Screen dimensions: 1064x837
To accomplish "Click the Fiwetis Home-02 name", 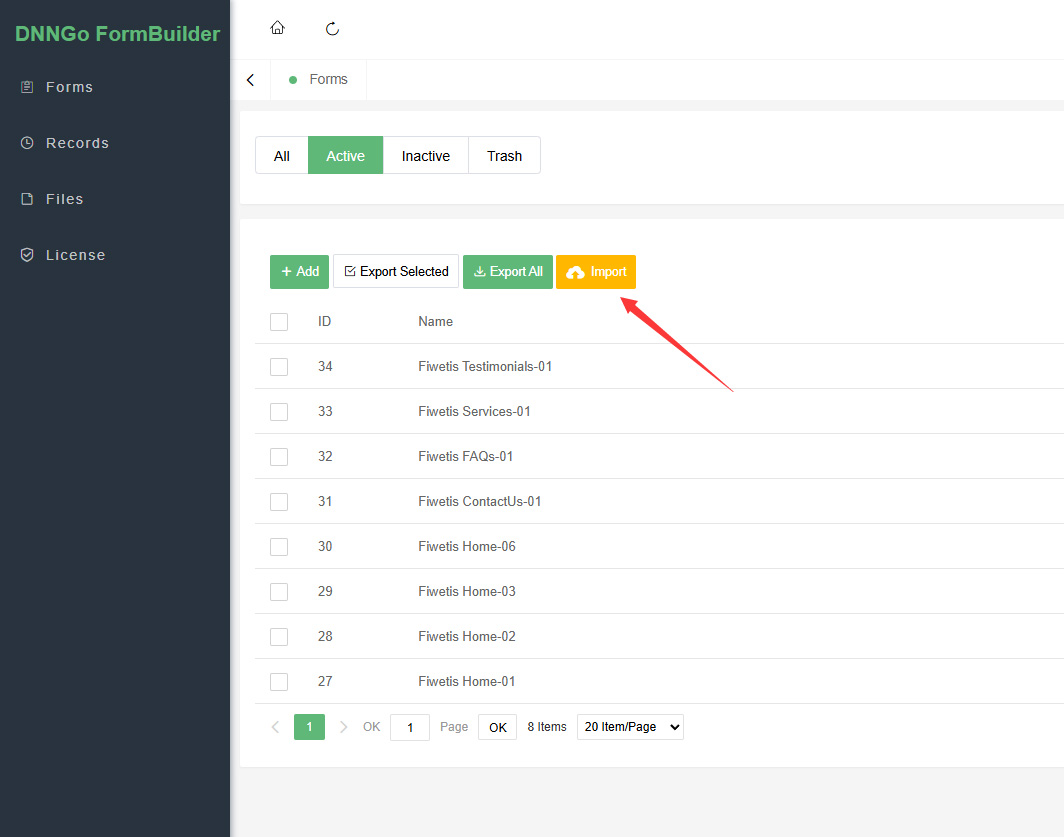I will [467, 636].
